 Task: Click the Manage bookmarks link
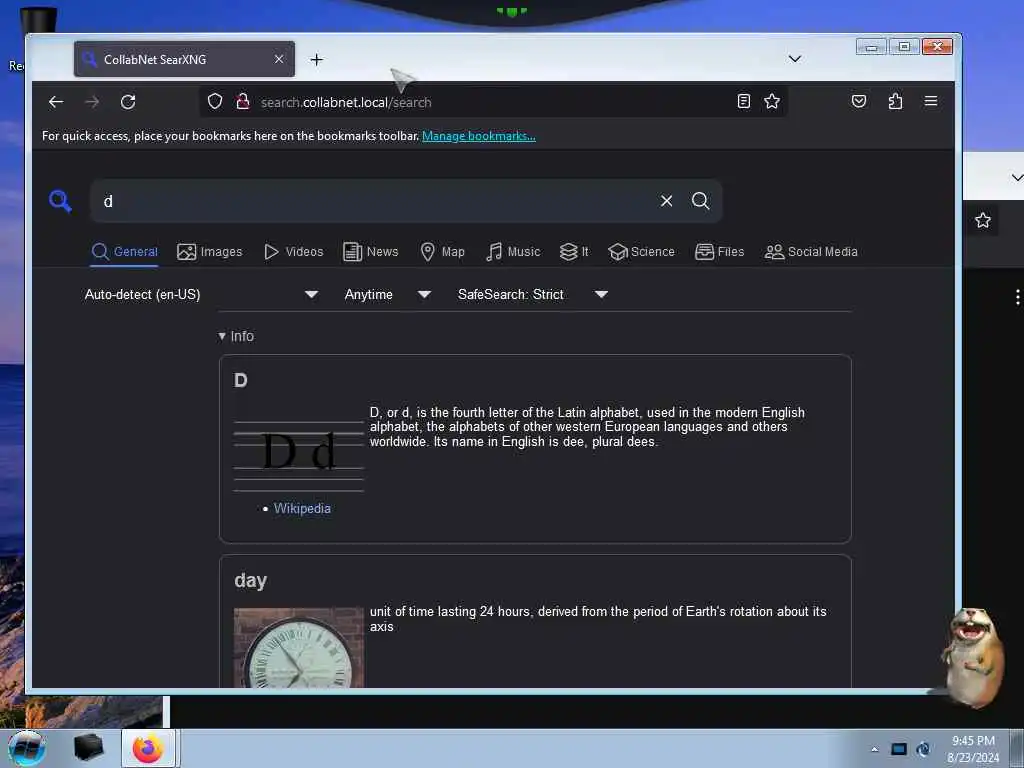click(479, 136)
